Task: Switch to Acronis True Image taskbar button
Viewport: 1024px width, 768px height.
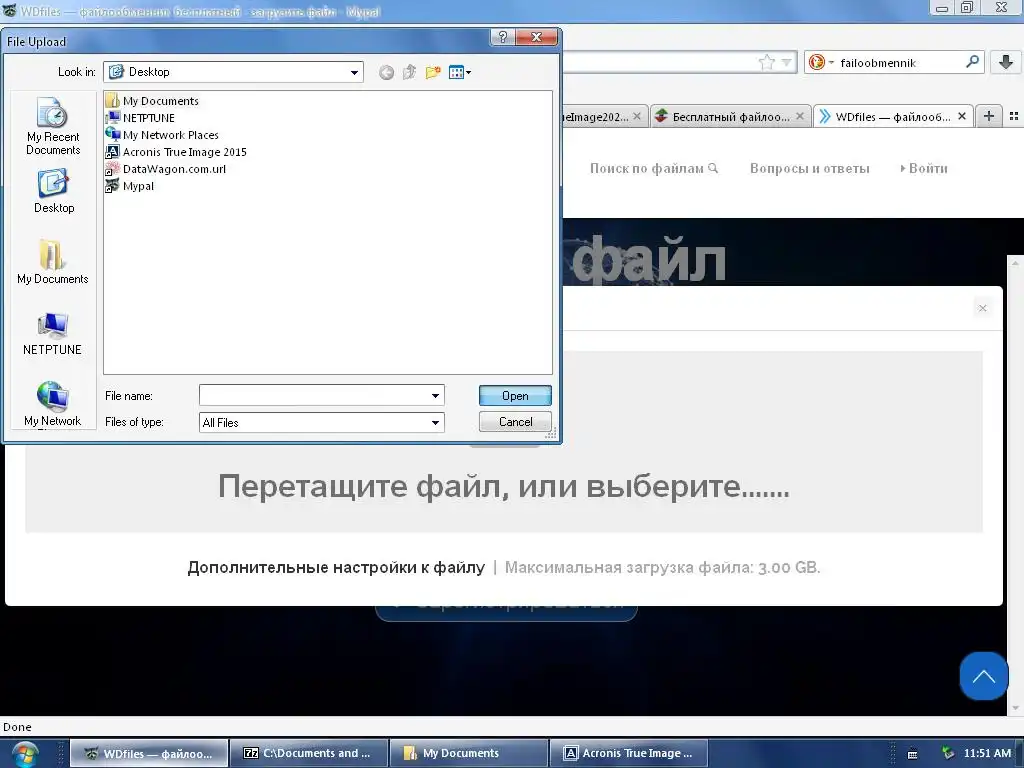Action: 628,754
